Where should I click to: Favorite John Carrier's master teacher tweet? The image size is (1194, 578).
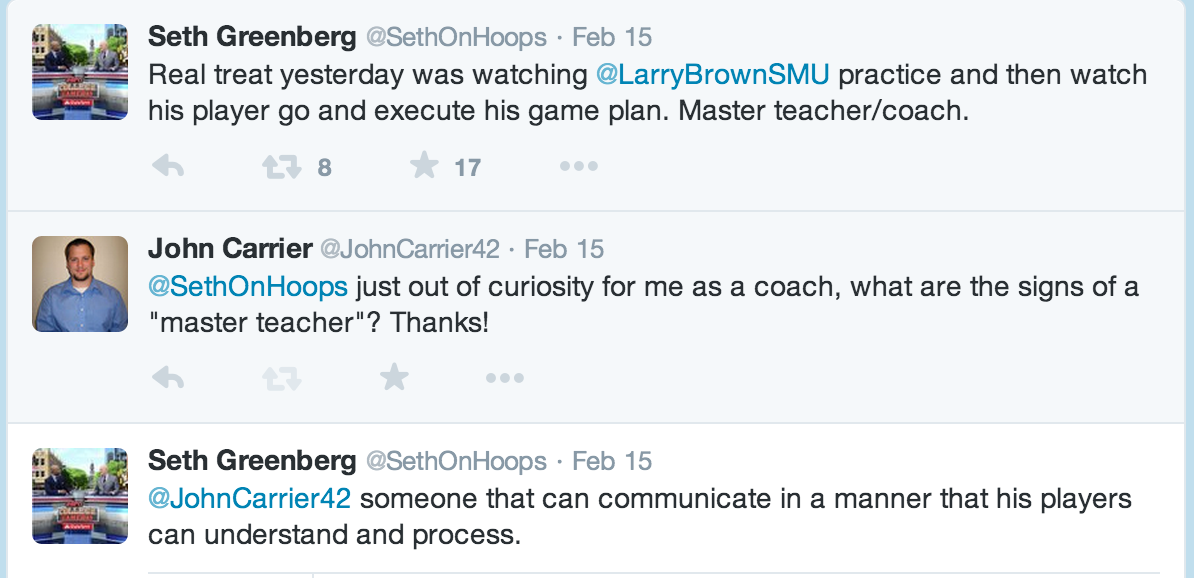tap(395, 377)
